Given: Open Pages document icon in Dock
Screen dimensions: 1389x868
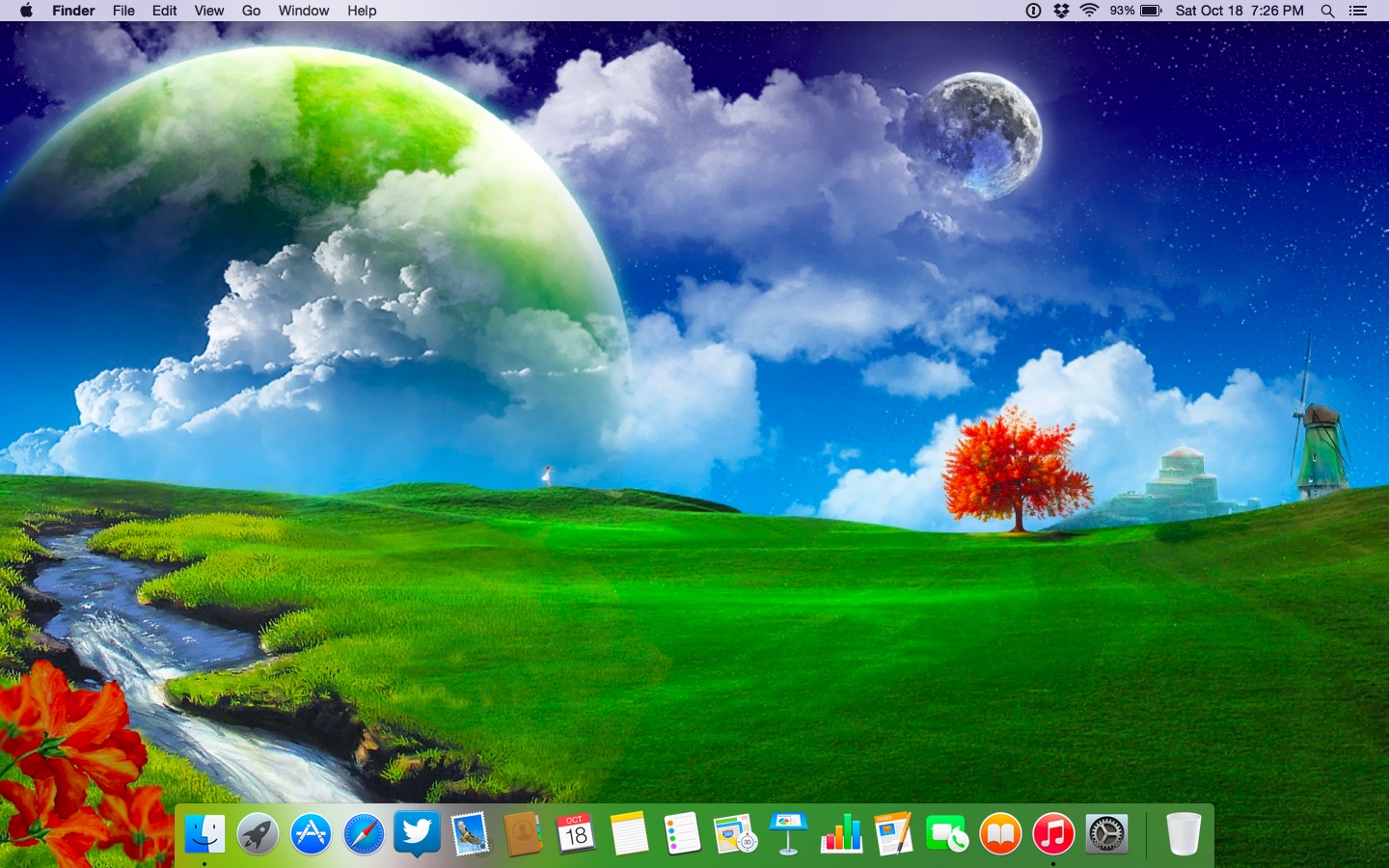Looking at the screenshot, I should pyautogui.click(x=894, y=834).
